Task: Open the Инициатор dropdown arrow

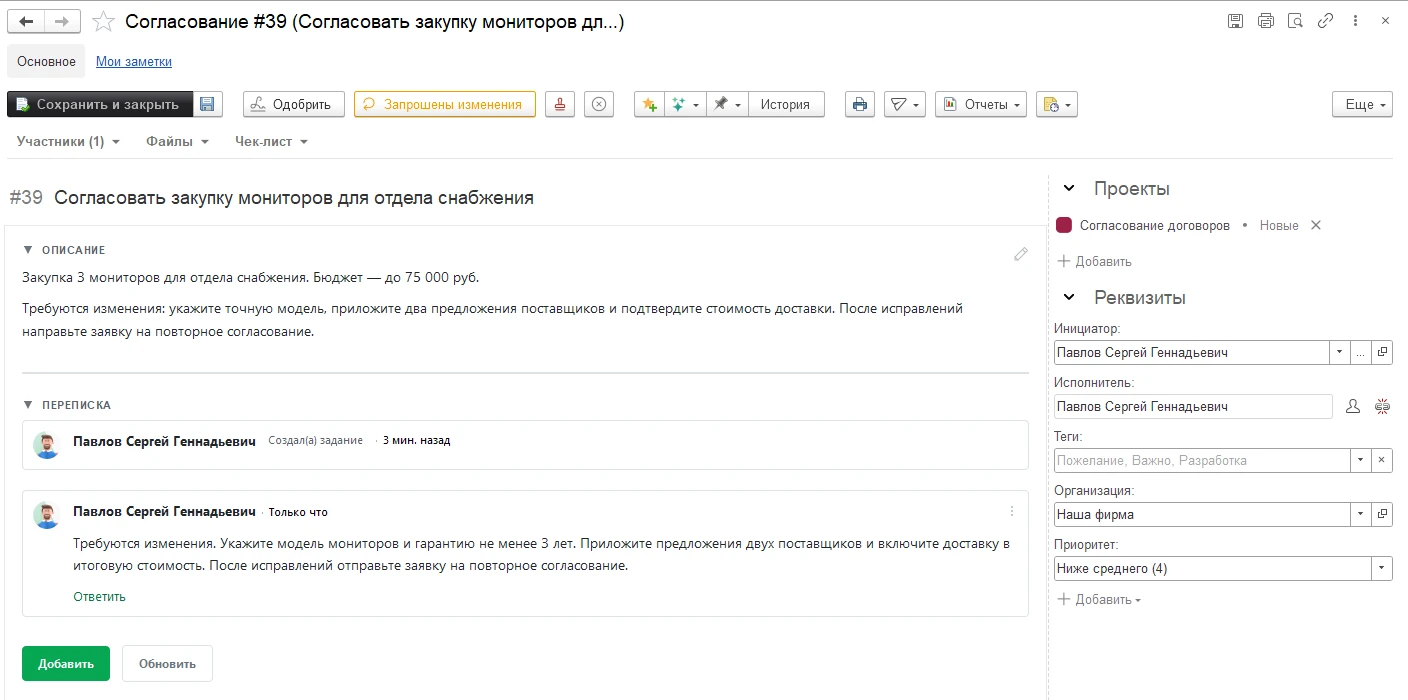Action: [1340, 352]
